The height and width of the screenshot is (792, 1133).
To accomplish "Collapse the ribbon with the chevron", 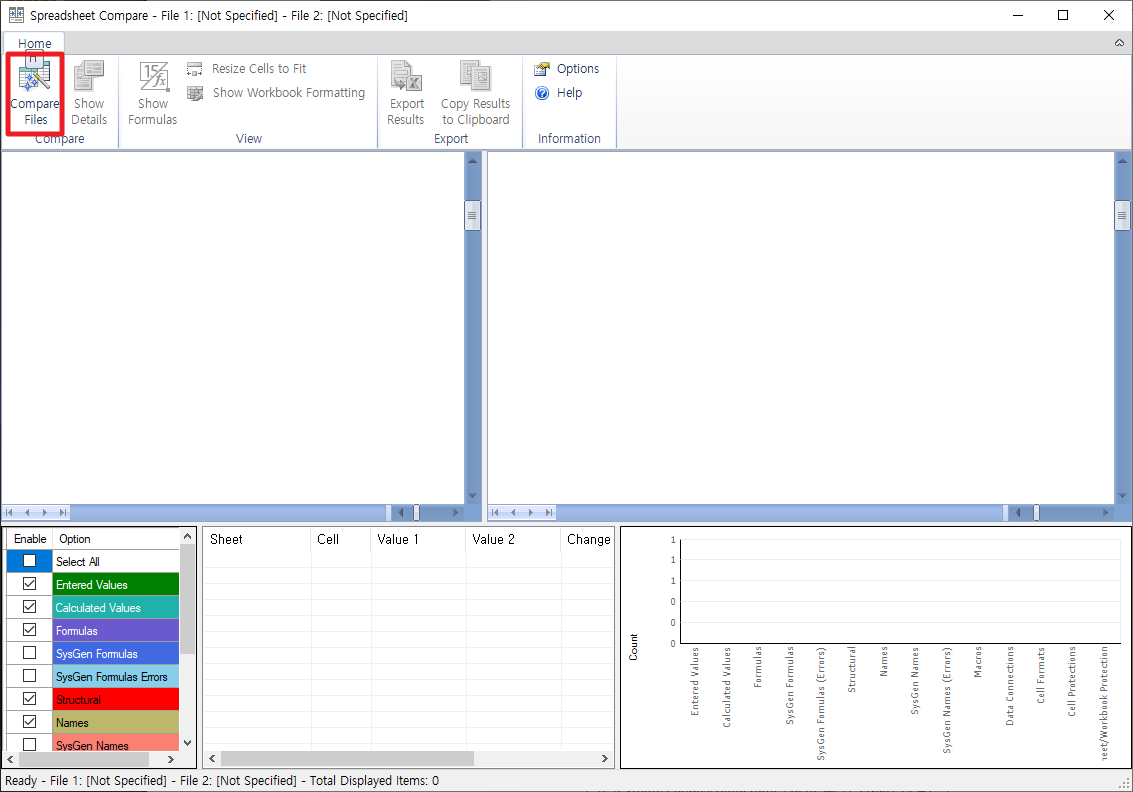I will coord(1119,43).
